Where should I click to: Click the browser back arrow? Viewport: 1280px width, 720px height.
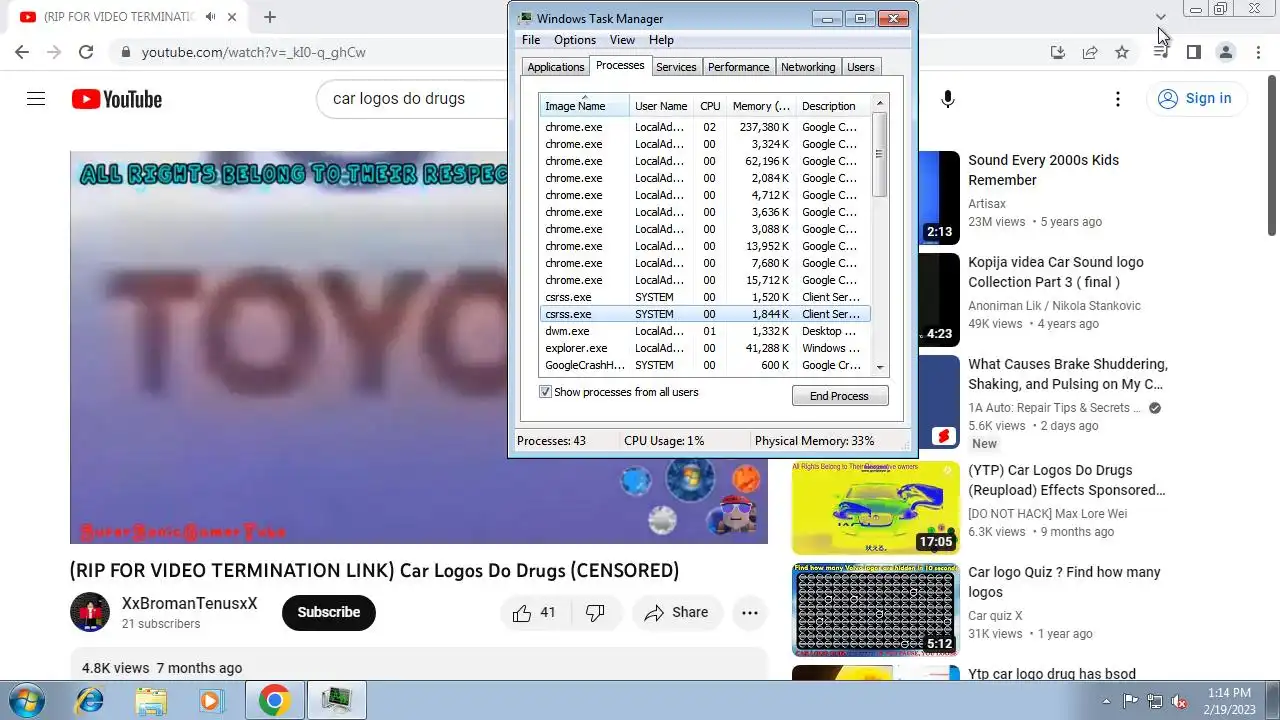point(22,52)
